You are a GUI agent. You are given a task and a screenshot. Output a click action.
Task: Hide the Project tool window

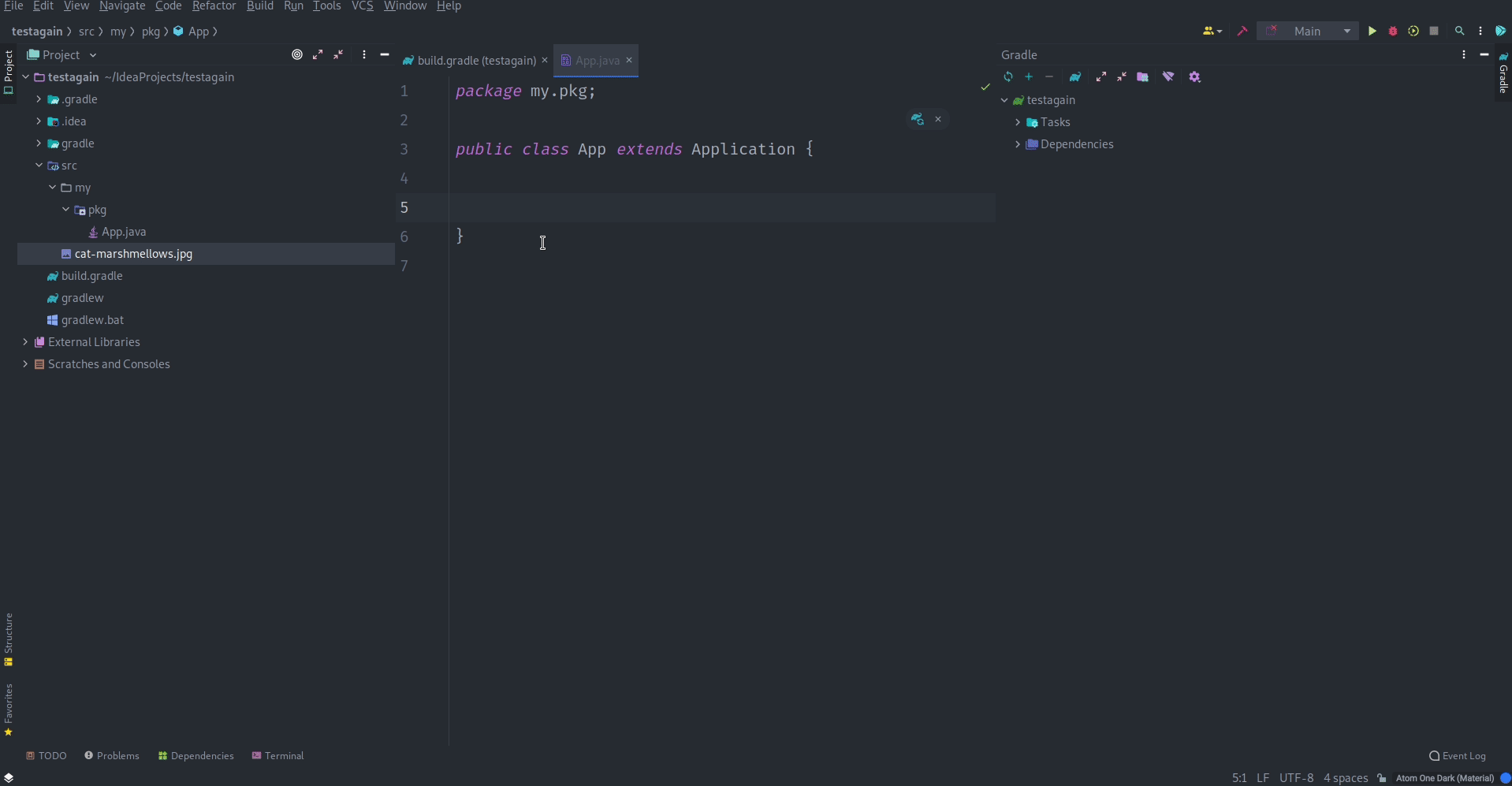385,54
